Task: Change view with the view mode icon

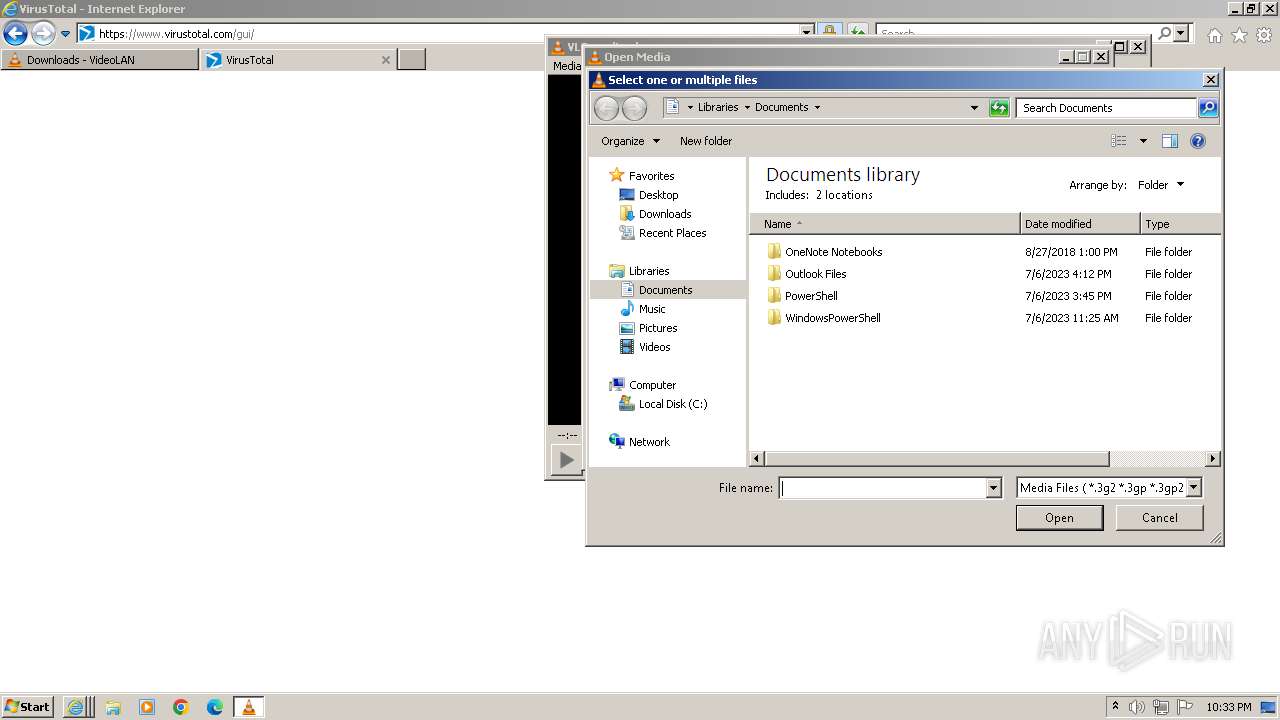Action: tap(1119, 141)
